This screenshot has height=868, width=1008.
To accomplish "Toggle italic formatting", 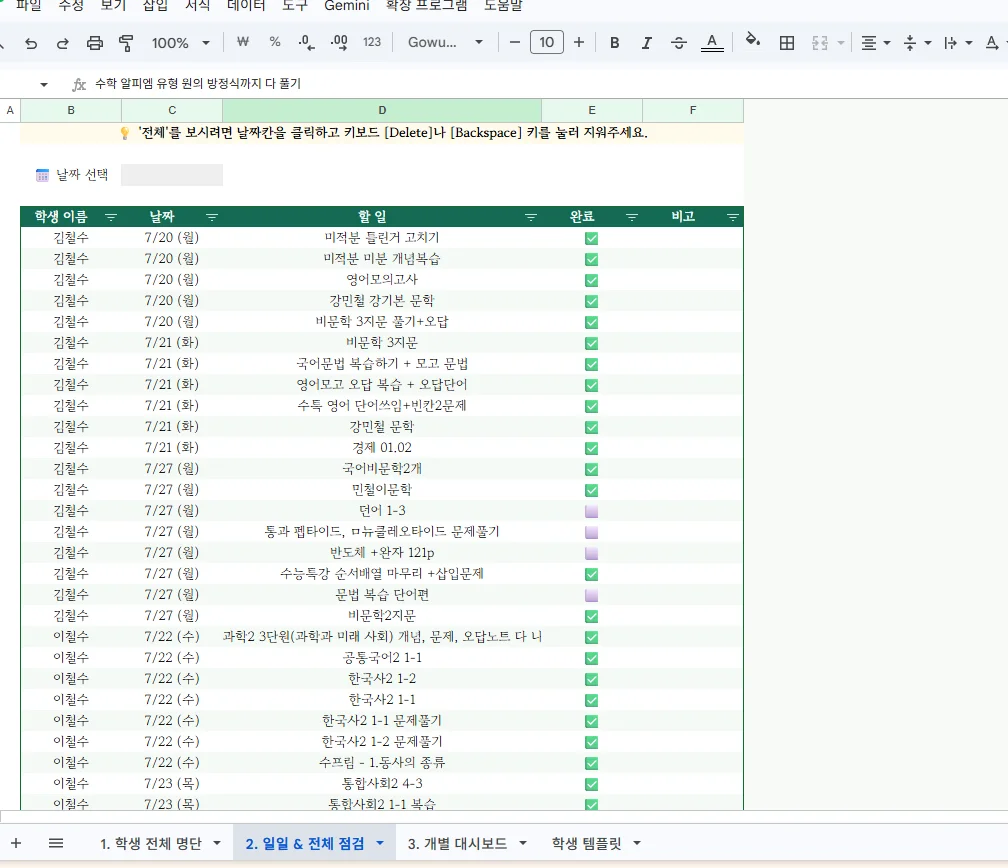I will point(646,43).
